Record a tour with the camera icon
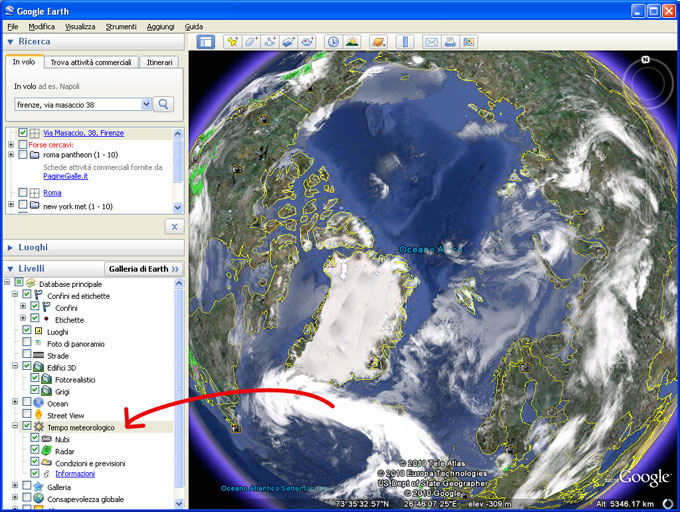This screenshot has width=680, height=512. [x=307, y=42]
